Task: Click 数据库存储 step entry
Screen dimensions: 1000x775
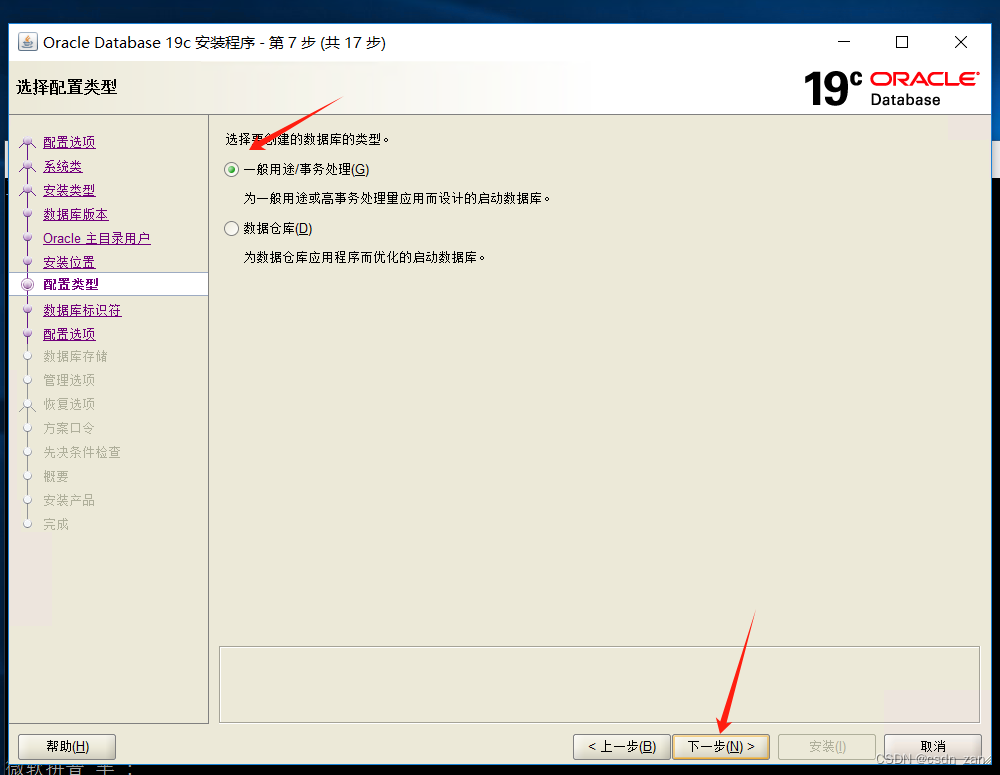Action: coord(75,356)
